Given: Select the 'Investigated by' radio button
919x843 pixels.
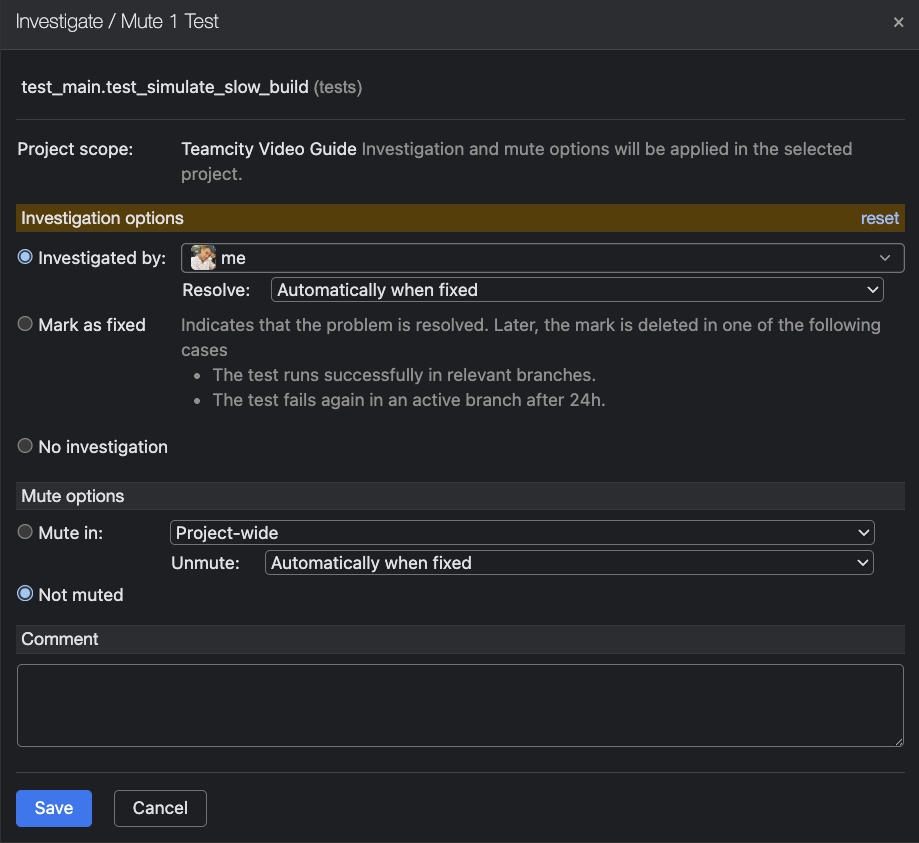Looking at the screenshot, I should (x=26, y=257).
